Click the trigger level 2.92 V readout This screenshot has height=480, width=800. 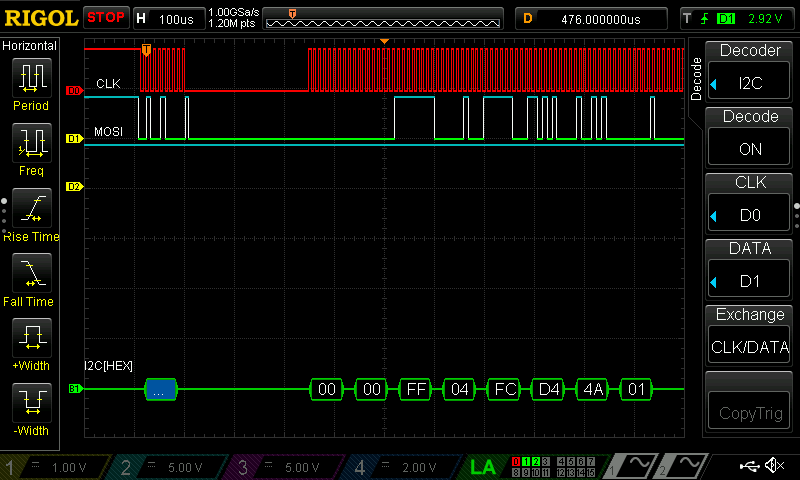[765, 19]
